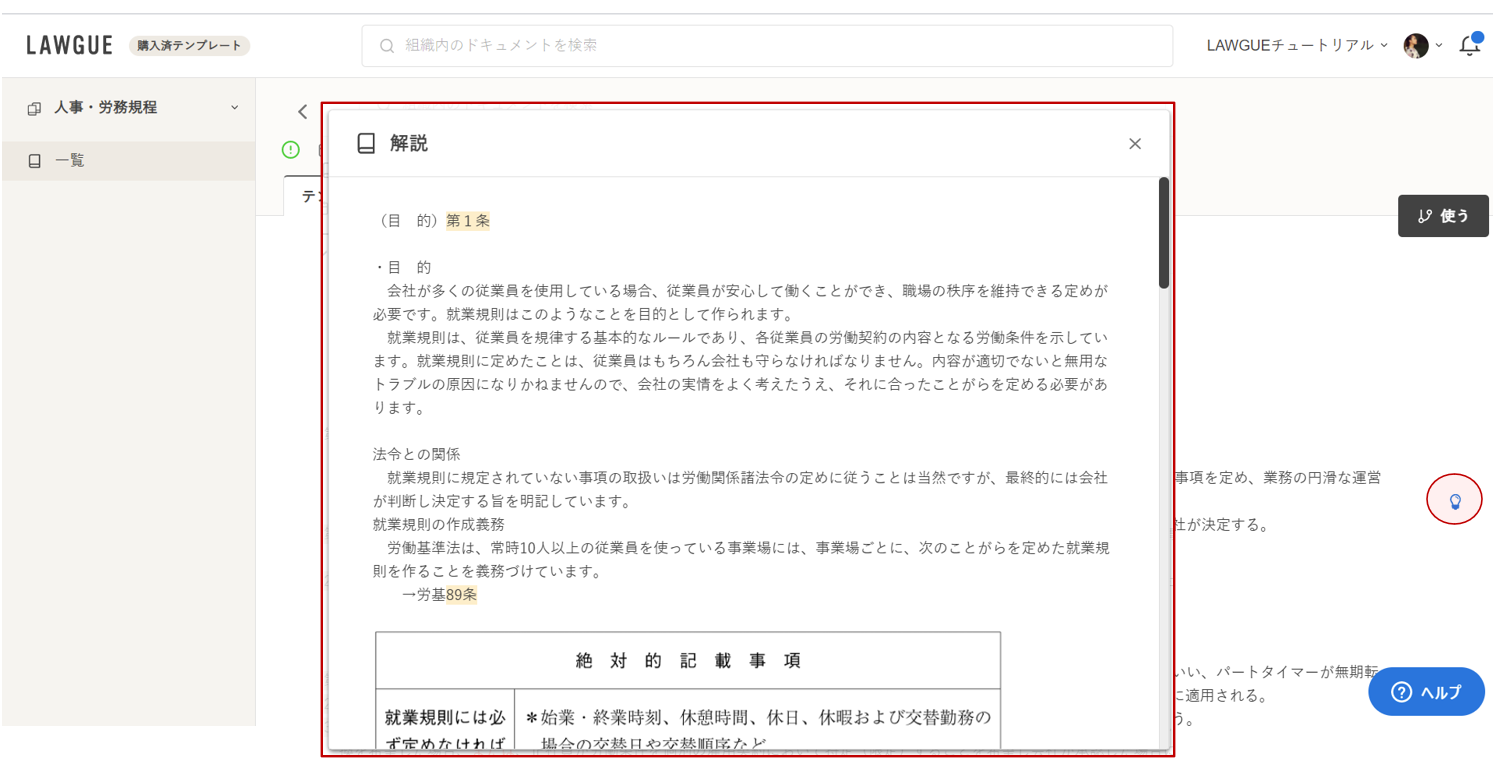This screenshot has height=776, width=1502.
Task: Go back using the left arrow
Action: 302,112
